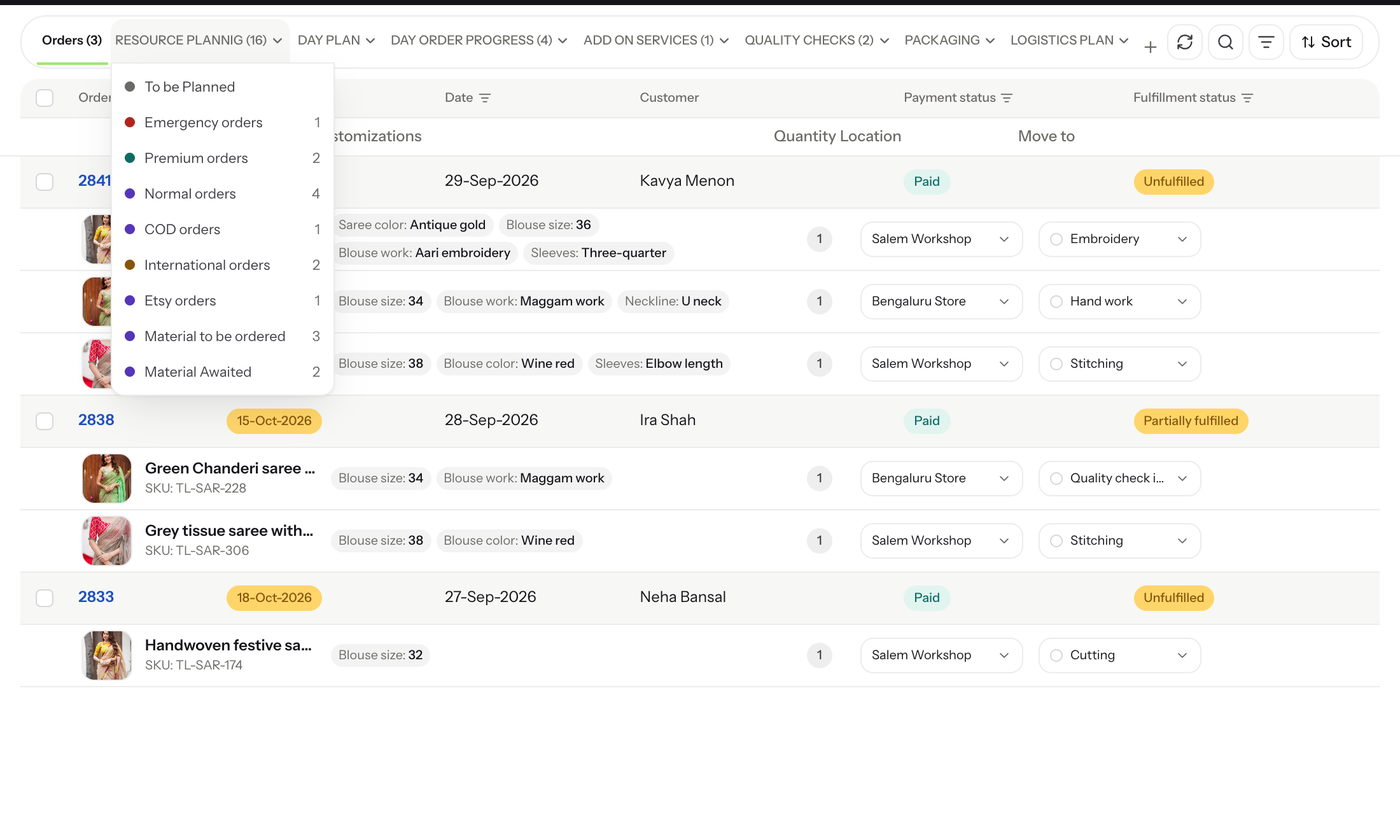Click the plus icon to add tab
Image resolution: width=1400 pixels, height=840 pixels.
1150,46
